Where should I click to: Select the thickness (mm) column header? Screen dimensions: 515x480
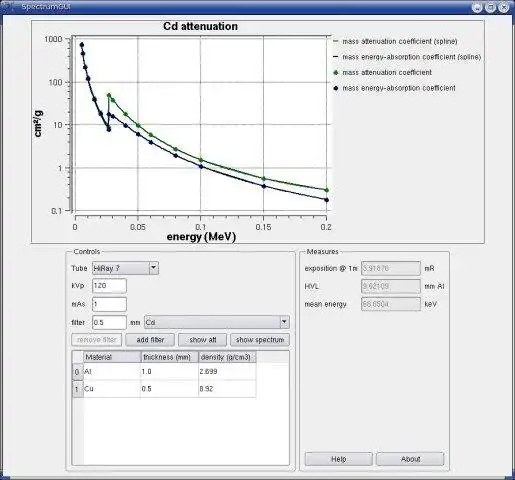[170, 357]
